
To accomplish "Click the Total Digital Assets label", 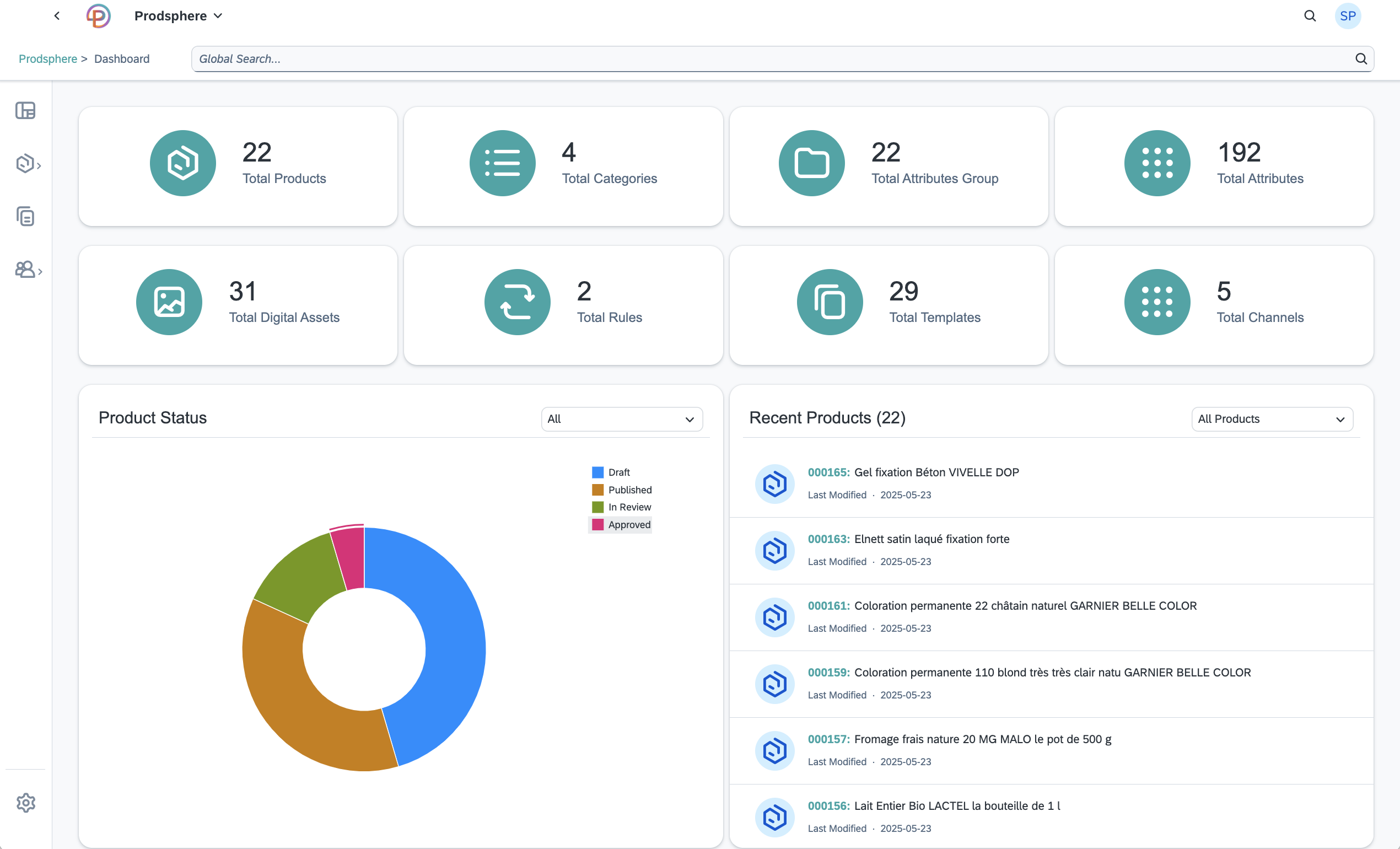I will tap(284, 318).
